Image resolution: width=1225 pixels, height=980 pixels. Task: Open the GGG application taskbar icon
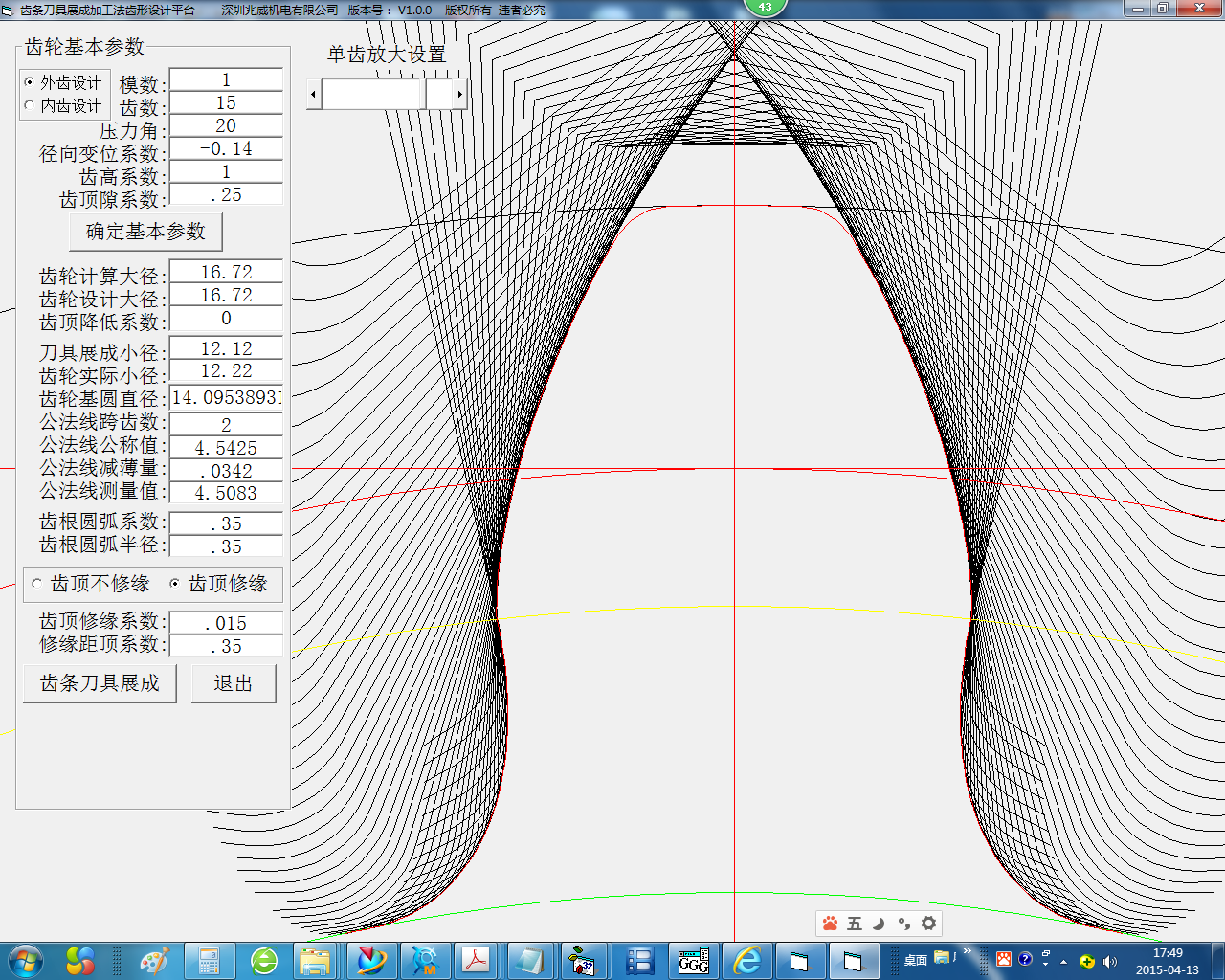(x=693, y=960)
